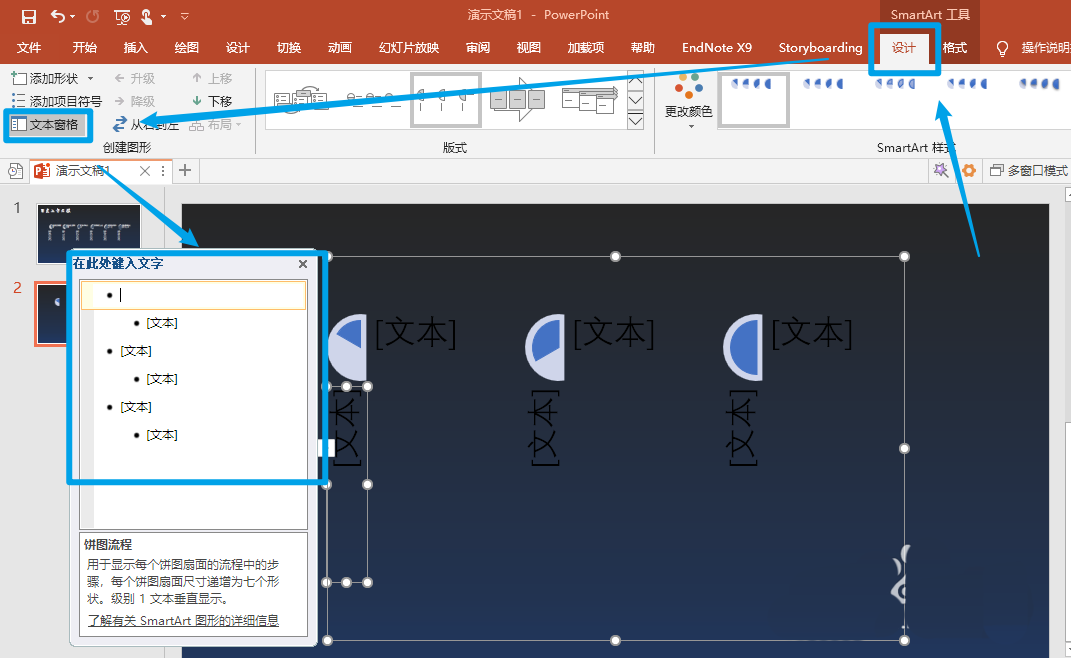This screenshot has height=658, width=1071.
Task: Close the 演示文稿1 document tab
Action: point(144,171)
